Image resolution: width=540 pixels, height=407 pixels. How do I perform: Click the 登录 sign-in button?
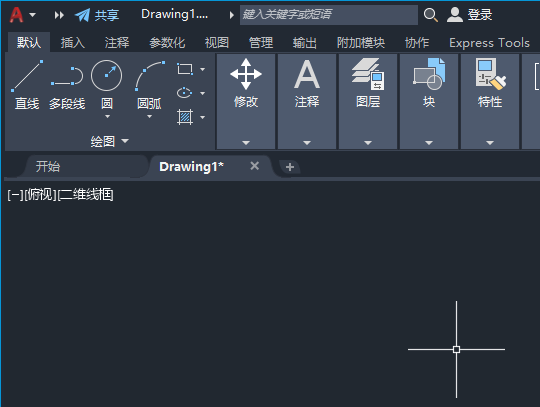tap(470, 15)
